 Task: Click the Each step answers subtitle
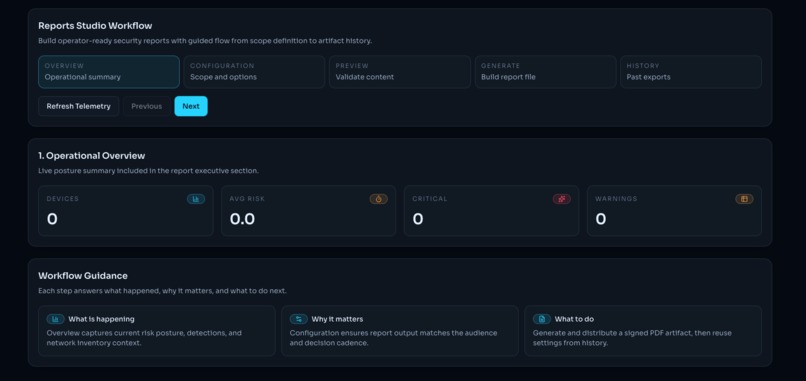162,291
